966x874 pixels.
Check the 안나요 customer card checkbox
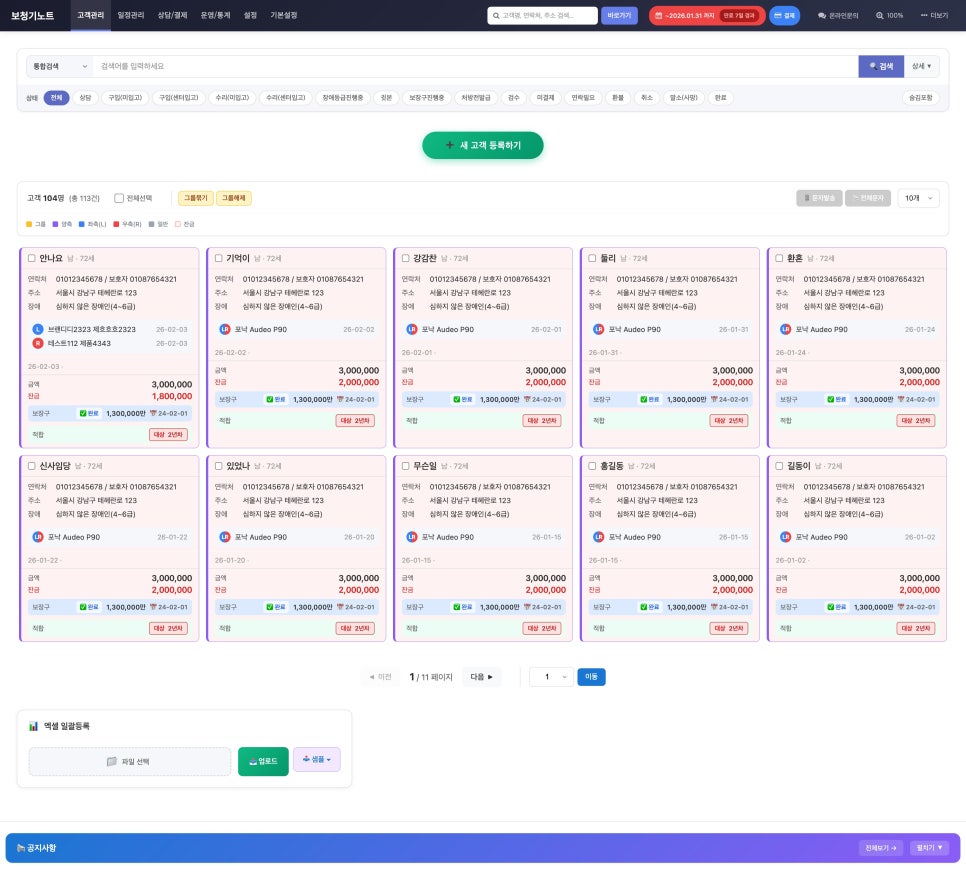31,258
